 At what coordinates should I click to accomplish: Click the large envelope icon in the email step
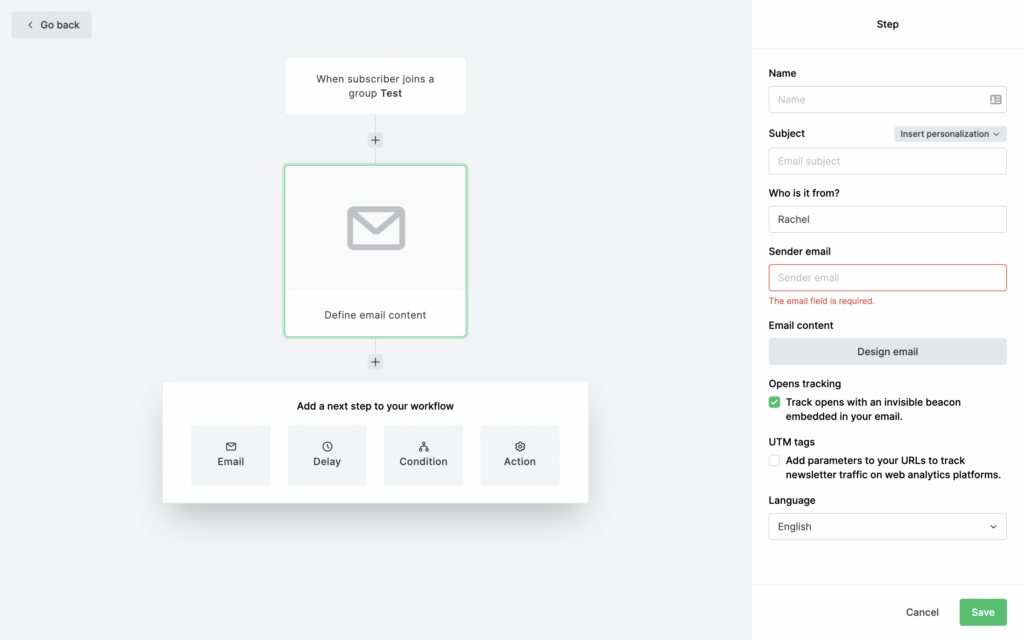point(376,228)
